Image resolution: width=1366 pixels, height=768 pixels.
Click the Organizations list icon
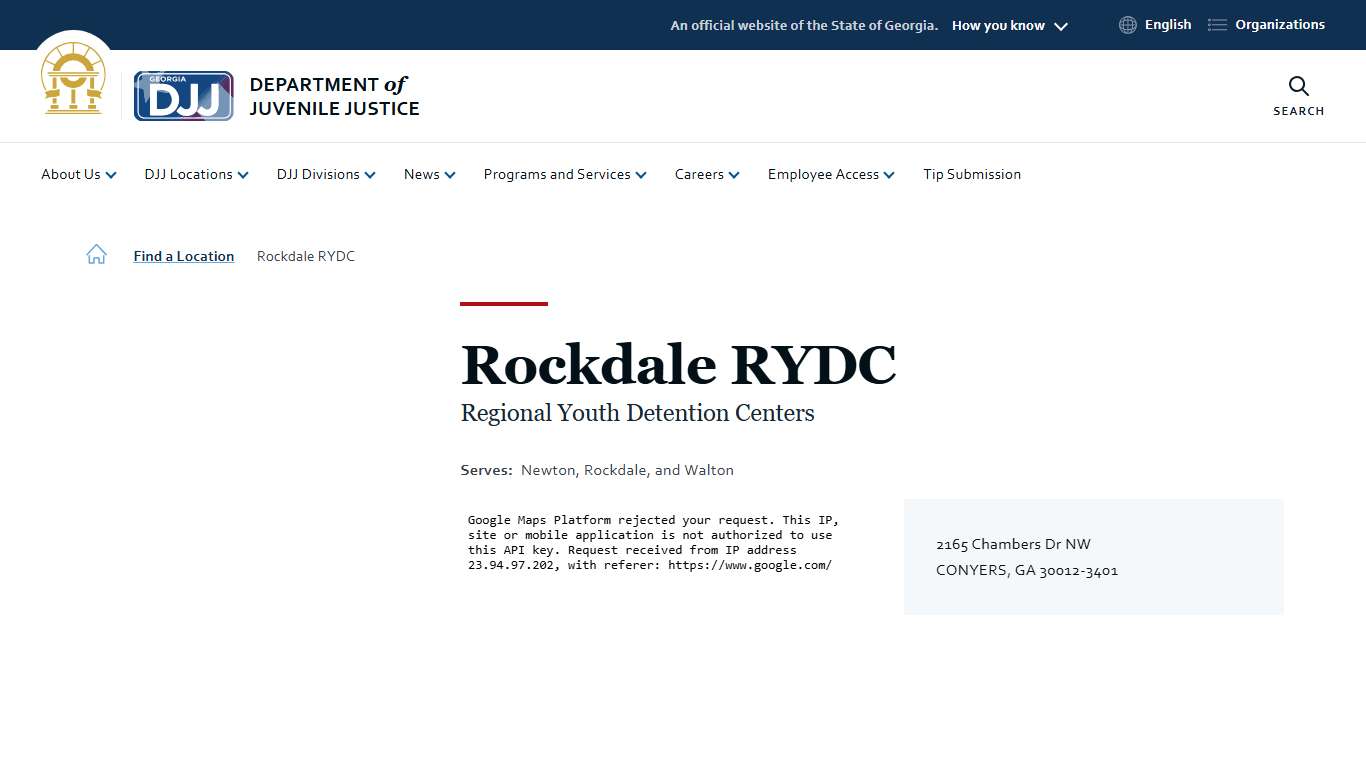click(x=1217, y=24)
